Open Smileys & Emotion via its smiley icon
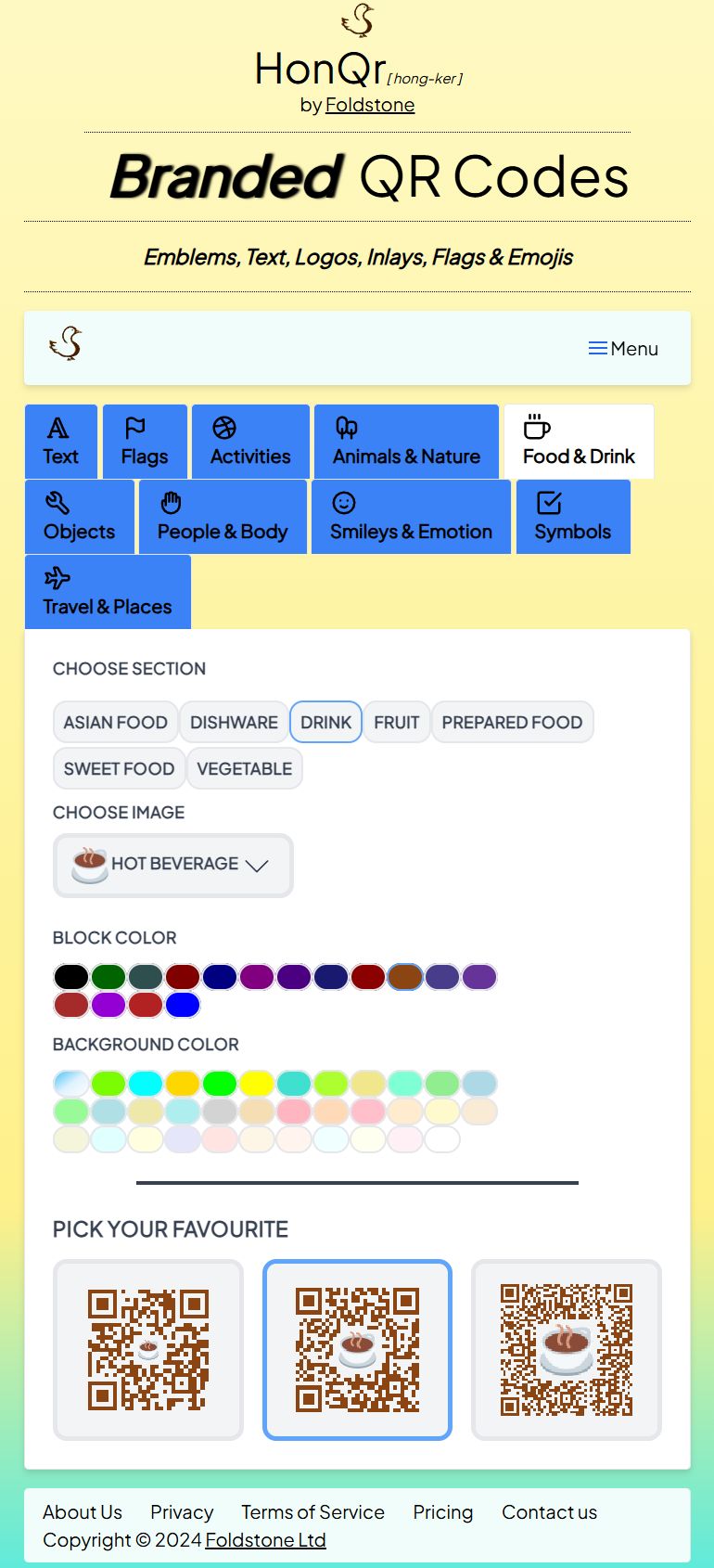 [x=342, y=503]
